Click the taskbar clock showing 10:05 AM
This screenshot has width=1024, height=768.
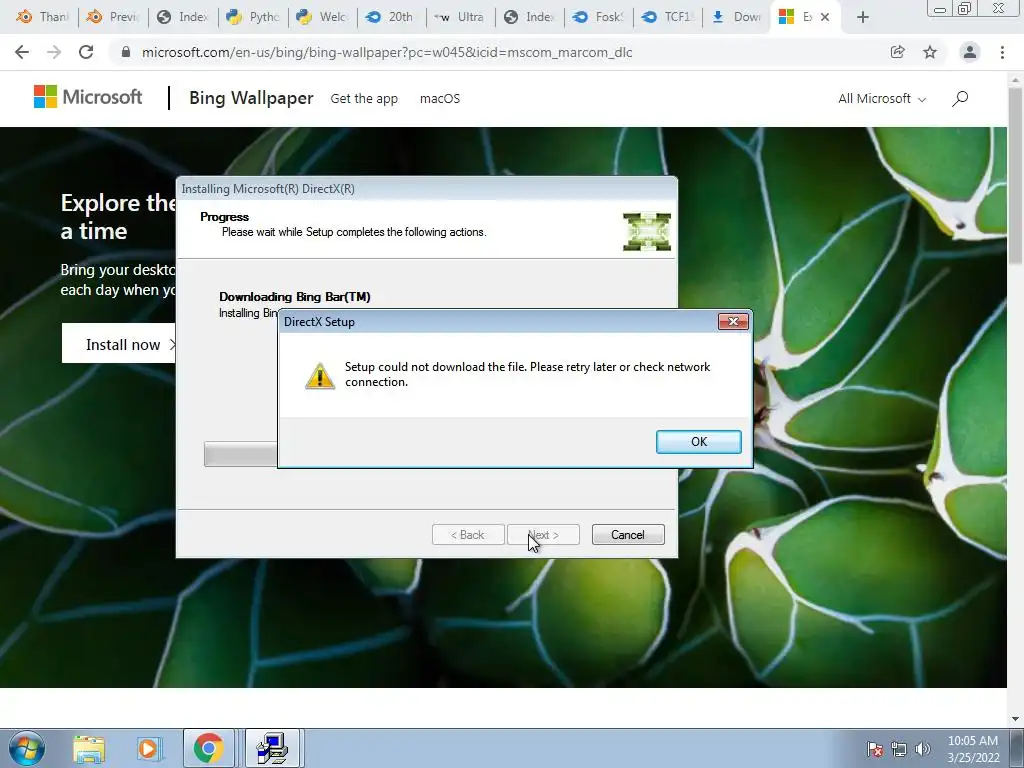[x=973, y=749]
